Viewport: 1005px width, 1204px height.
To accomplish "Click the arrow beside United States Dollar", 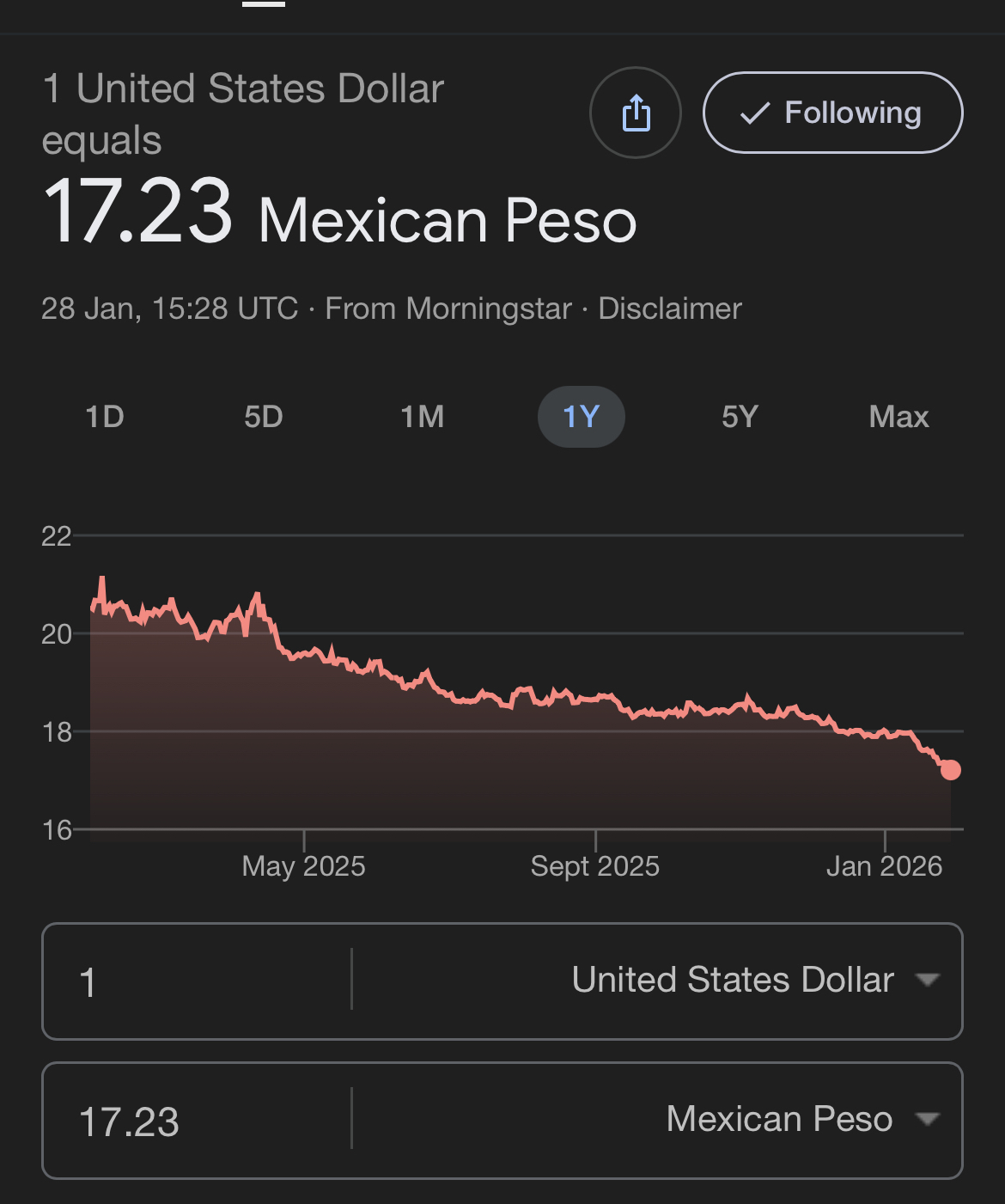I will click(x=928, y=980).
